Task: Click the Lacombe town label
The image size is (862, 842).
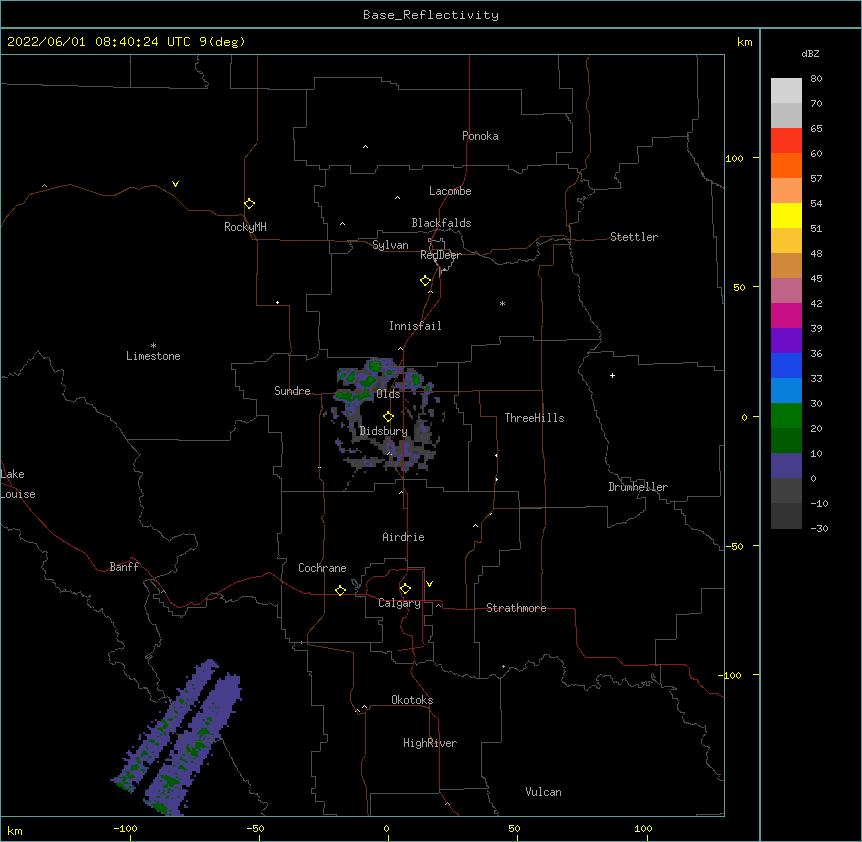Action: coord(450,191)
